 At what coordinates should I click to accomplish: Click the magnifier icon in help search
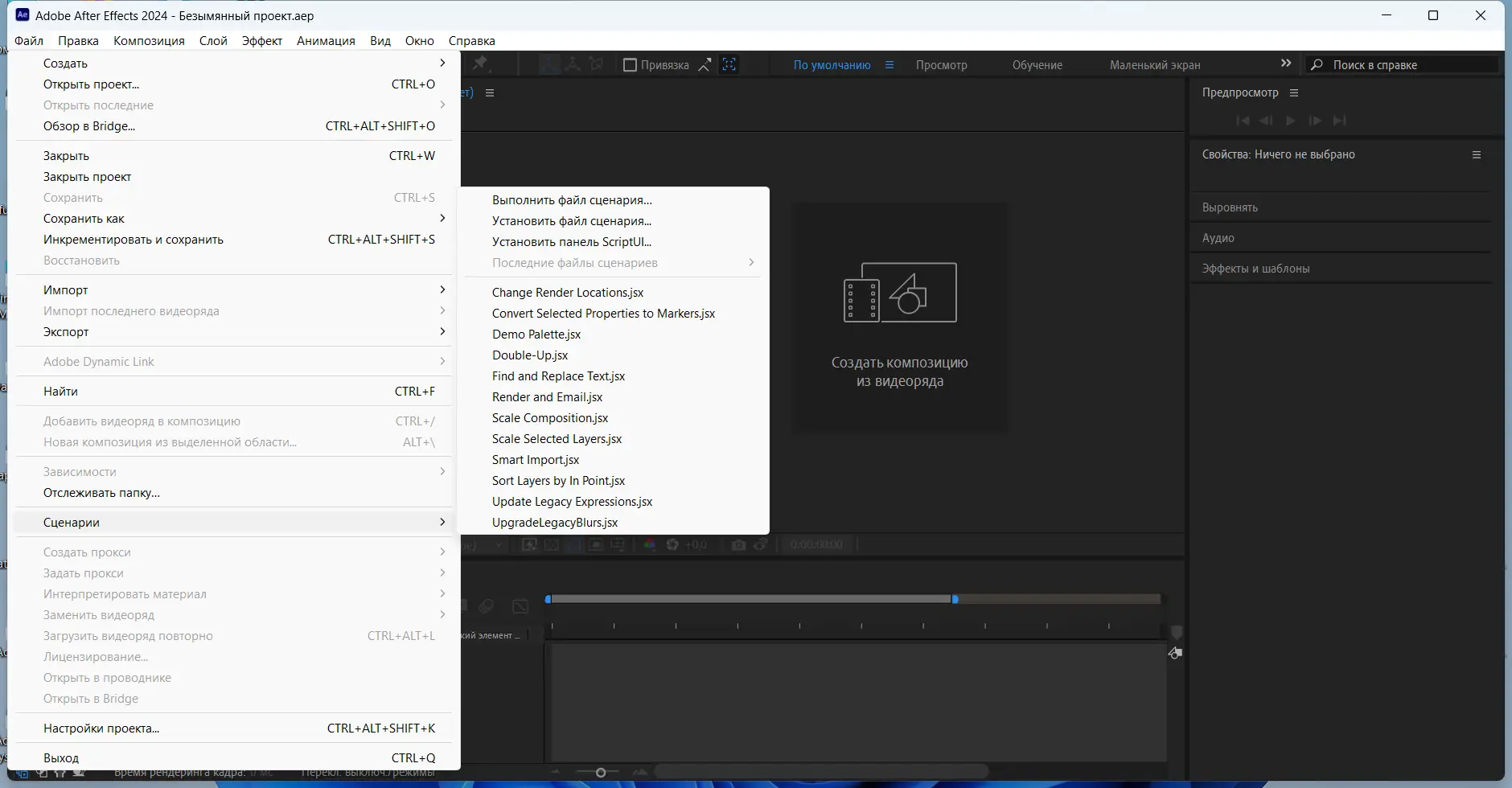pyautogui.click(x=1317, y=65)
